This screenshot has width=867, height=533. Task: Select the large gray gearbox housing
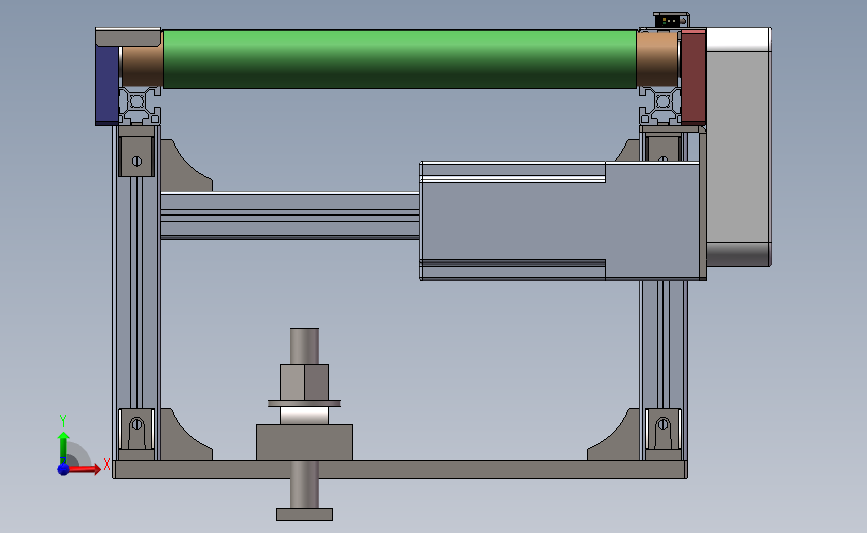(x=562, y=221)
